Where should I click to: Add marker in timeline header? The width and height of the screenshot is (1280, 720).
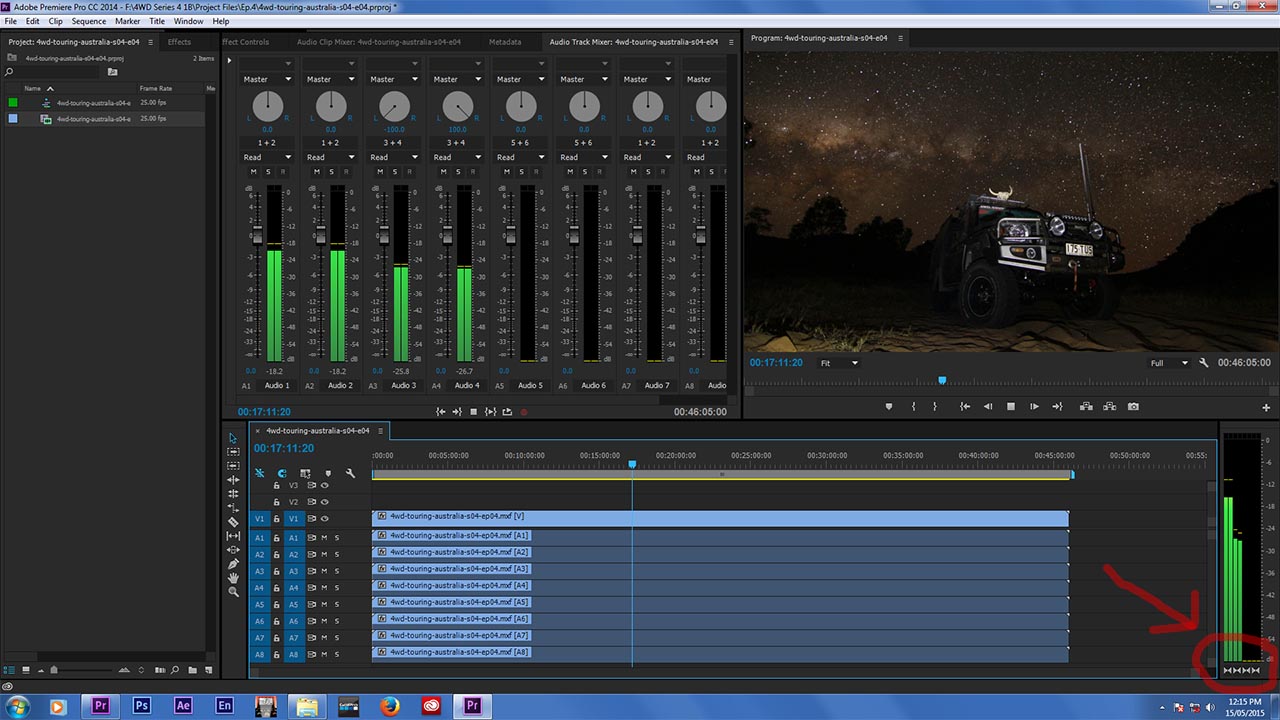pyautogui.click(x=328, y=473)
